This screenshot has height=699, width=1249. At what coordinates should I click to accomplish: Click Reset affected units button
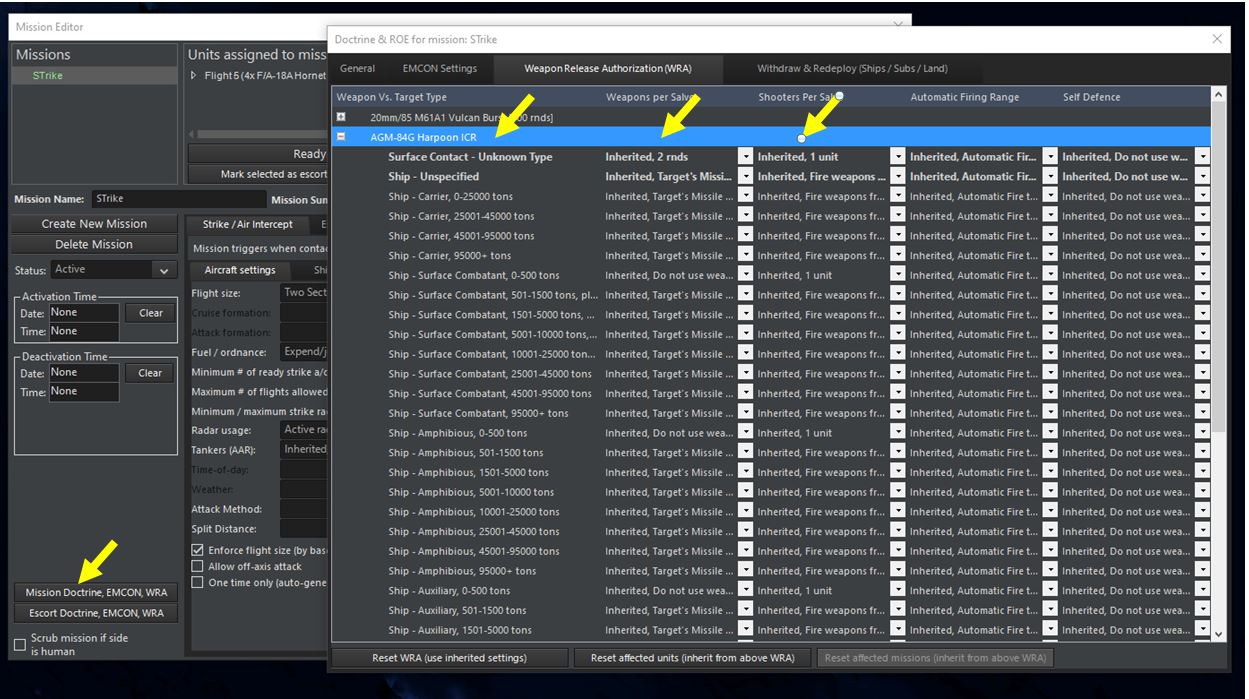point(693,658)
